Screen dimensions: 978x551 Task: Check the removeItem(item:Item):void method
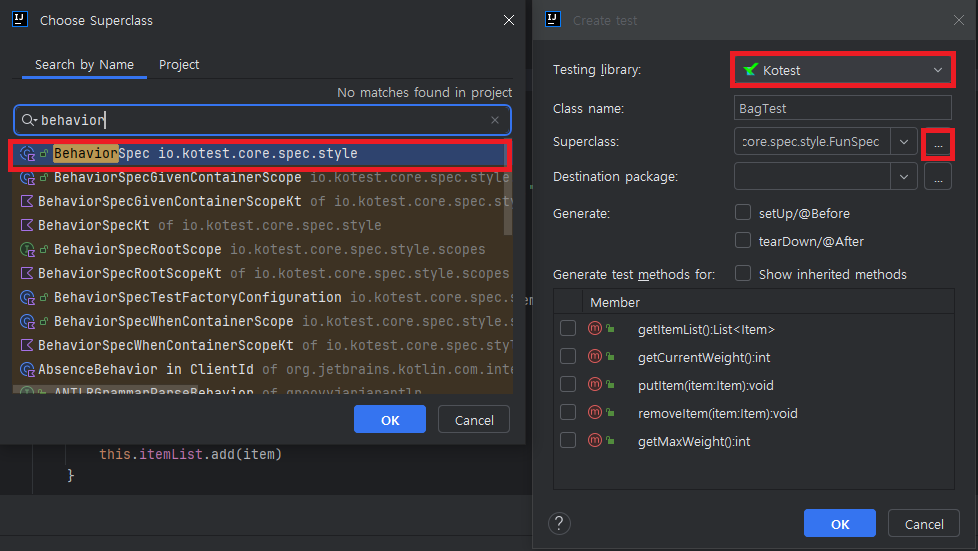click(x=568, y=412)
